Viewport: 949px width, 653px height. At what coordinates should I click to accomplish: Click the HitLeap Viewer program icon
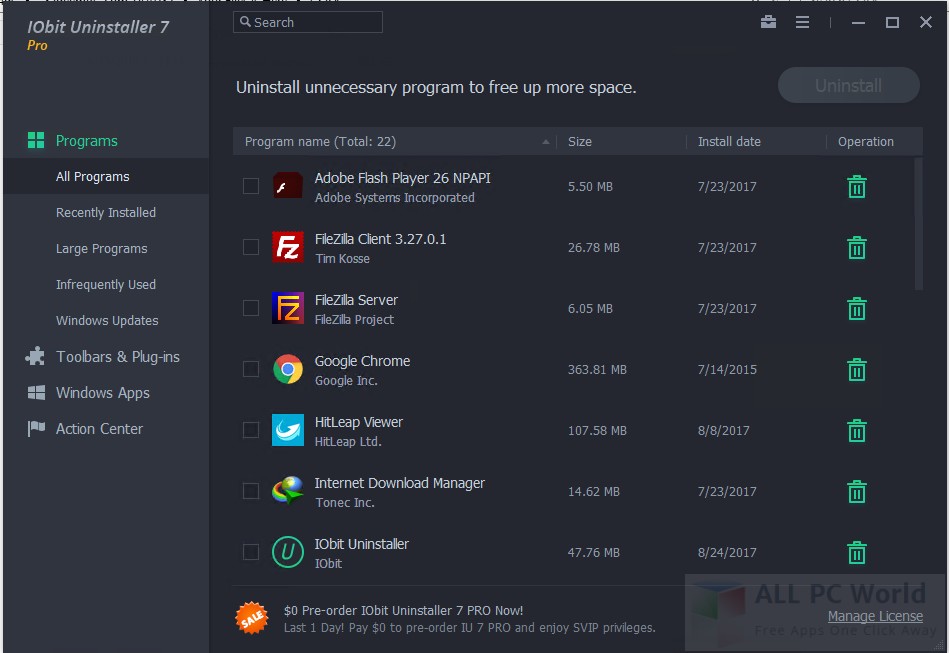287,430
